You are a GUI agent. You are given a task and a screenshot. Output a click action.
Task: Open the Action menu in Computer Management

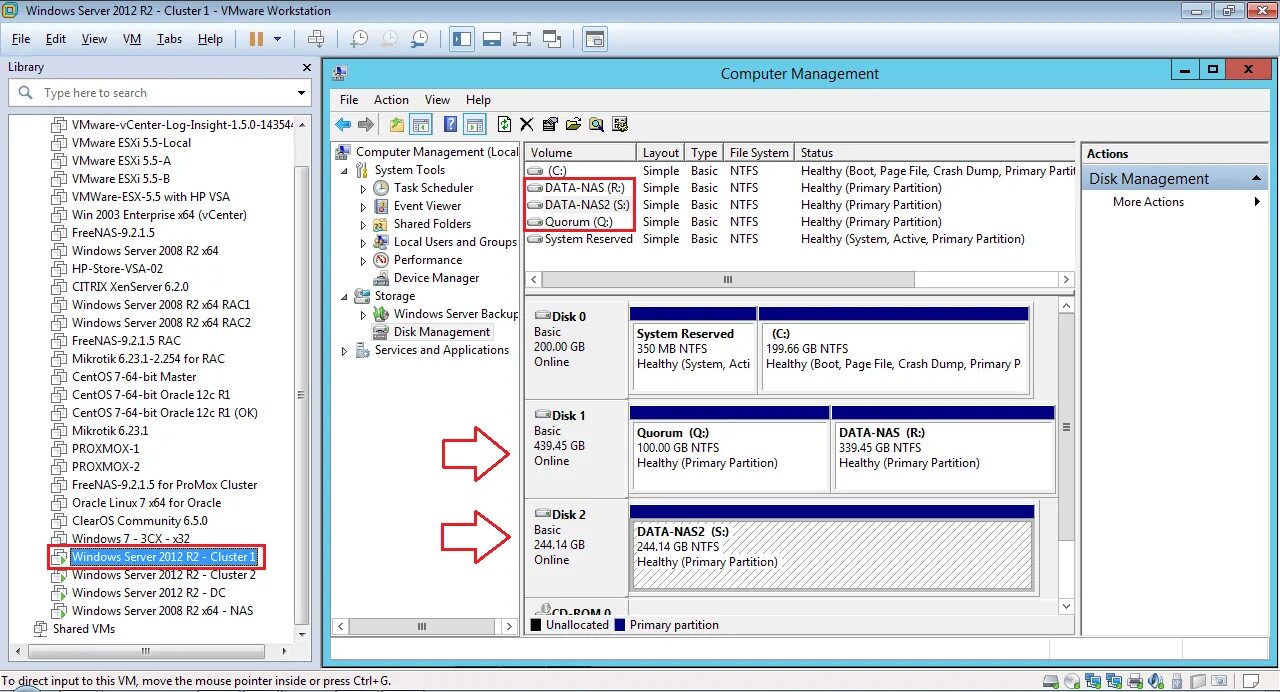pyautogui.click(x=391, y=100)
